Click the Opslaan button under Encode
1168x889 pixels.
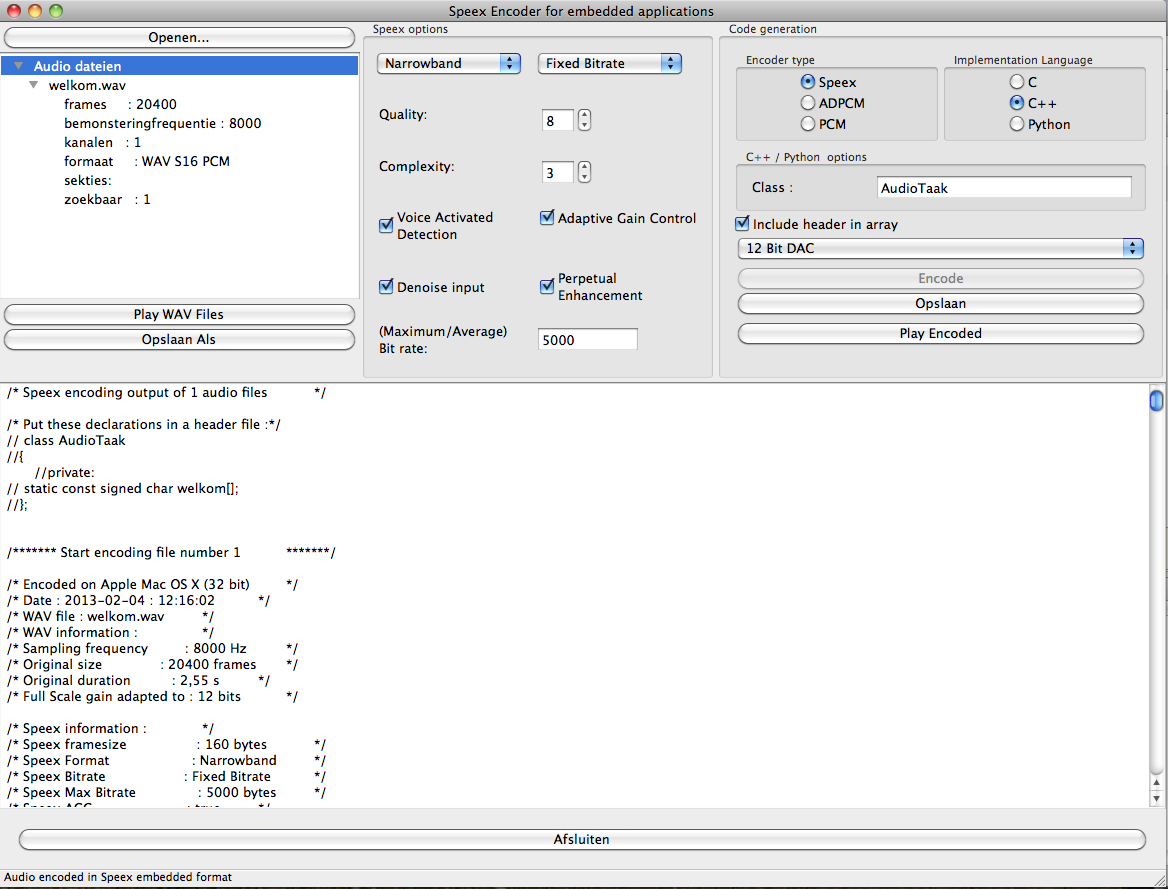(x=941, y=304)
